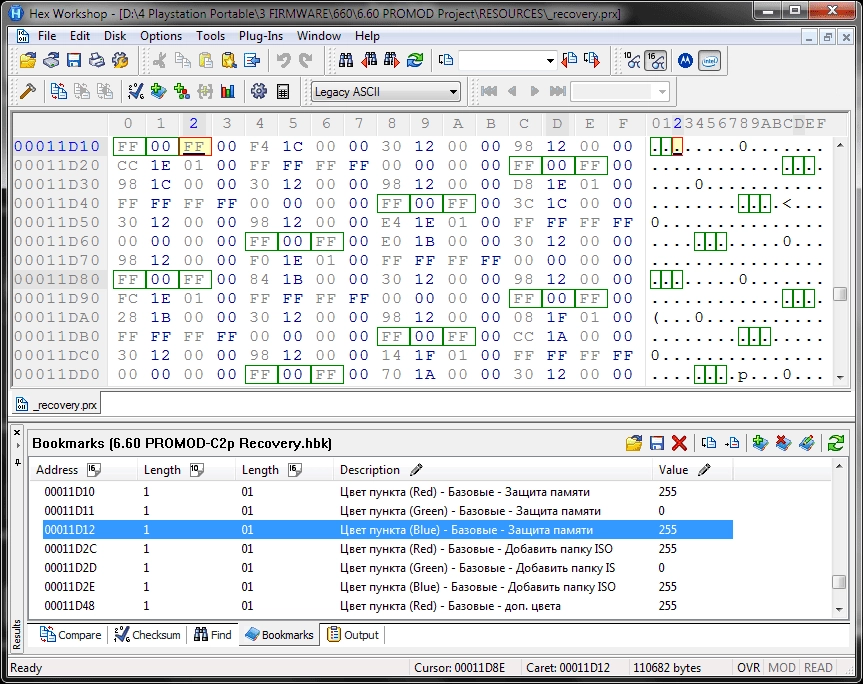Switch to the Output results tab
Viewport: 863px width, 684px height.
pyautogui.click(x=353, y=634)
